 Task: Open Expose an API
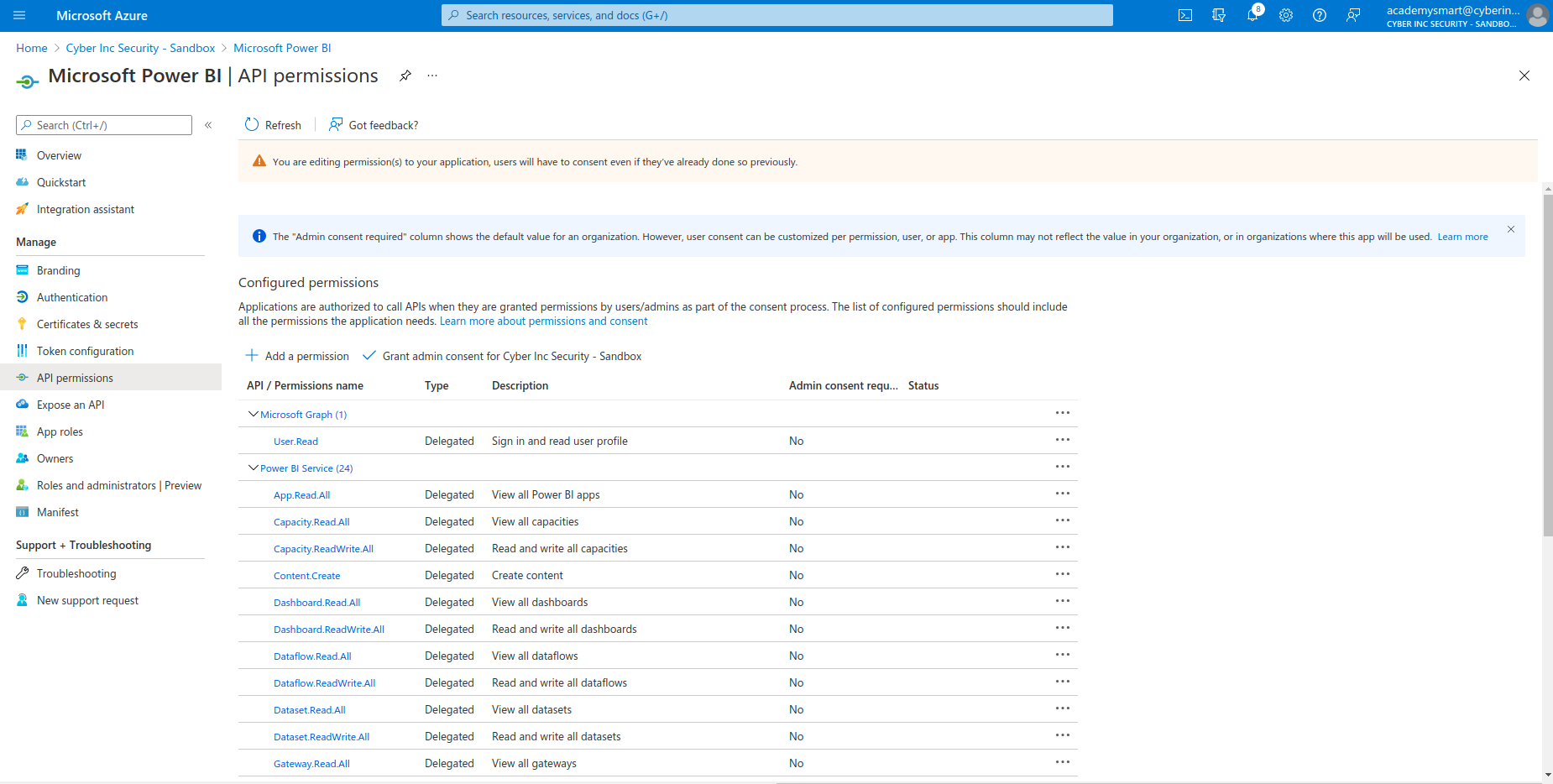click(71, 405)
